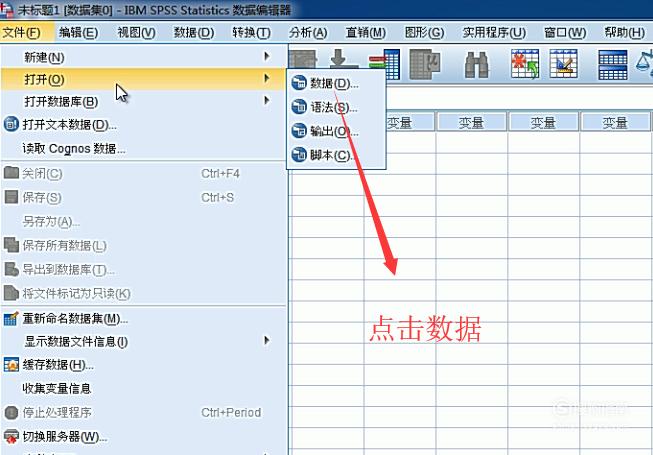This screenshot has height=455, width=653.
Task: Click the variables toolbar icon with grey grid
Action: click(x=425, y=64)
